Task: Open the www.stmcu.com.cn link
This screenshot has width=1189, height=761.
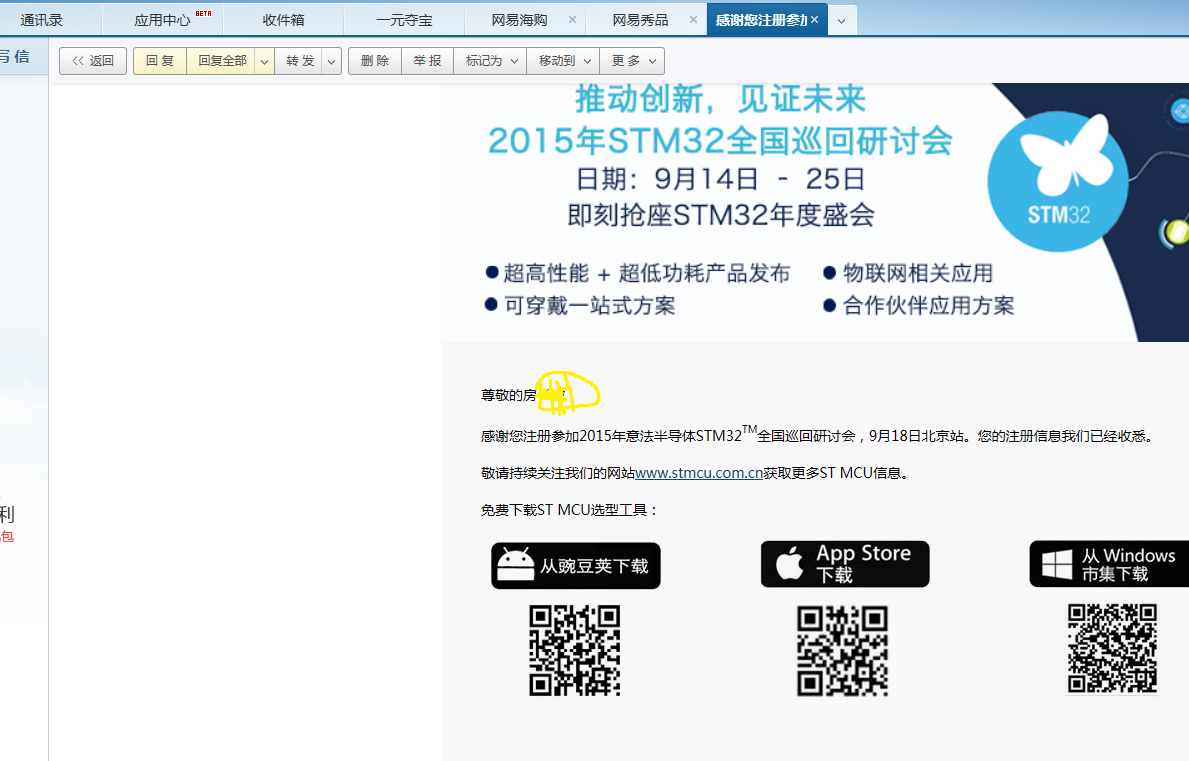Action: 698,473
